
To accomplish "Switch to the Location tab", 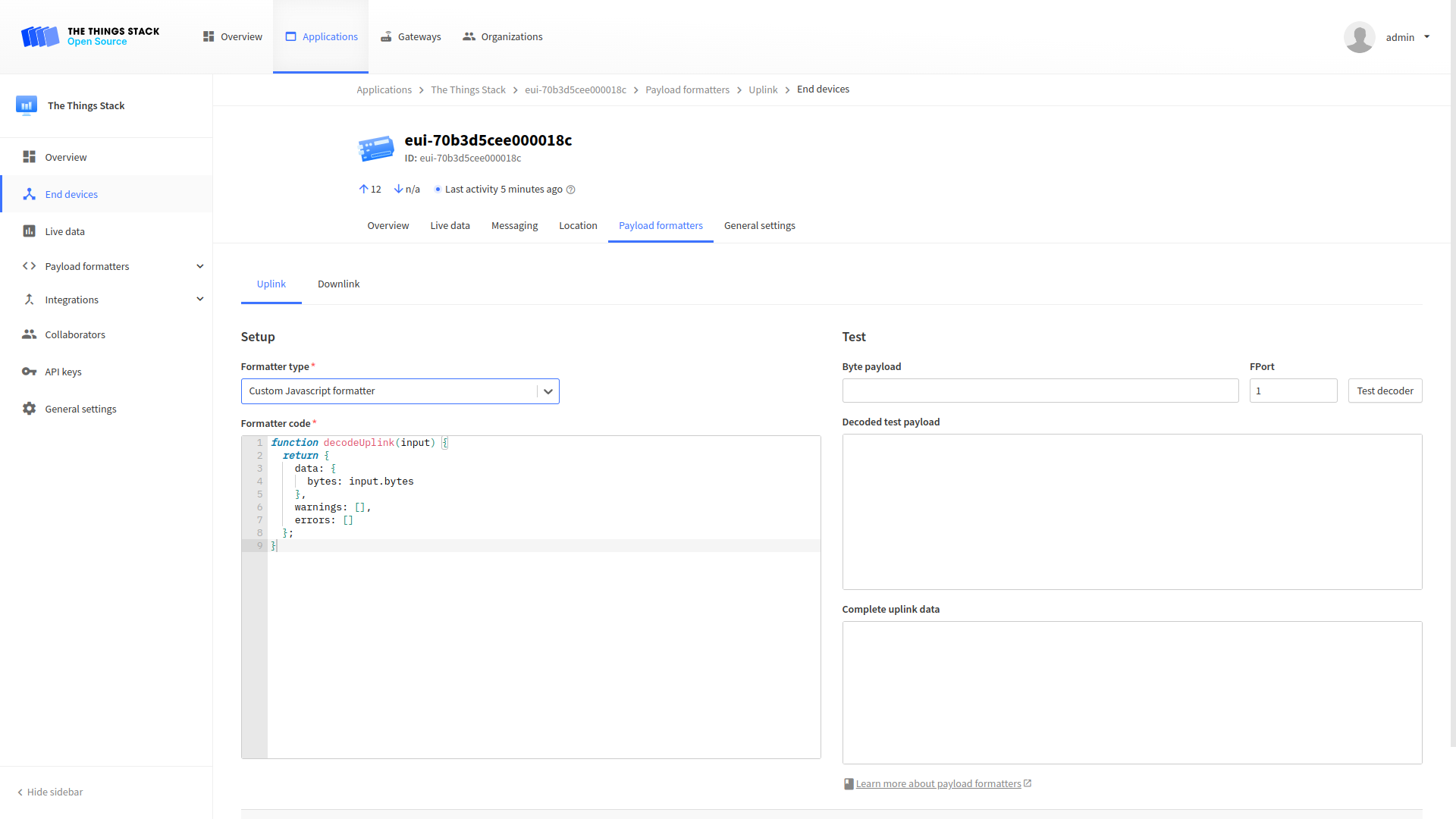I will tap(578, 226).
